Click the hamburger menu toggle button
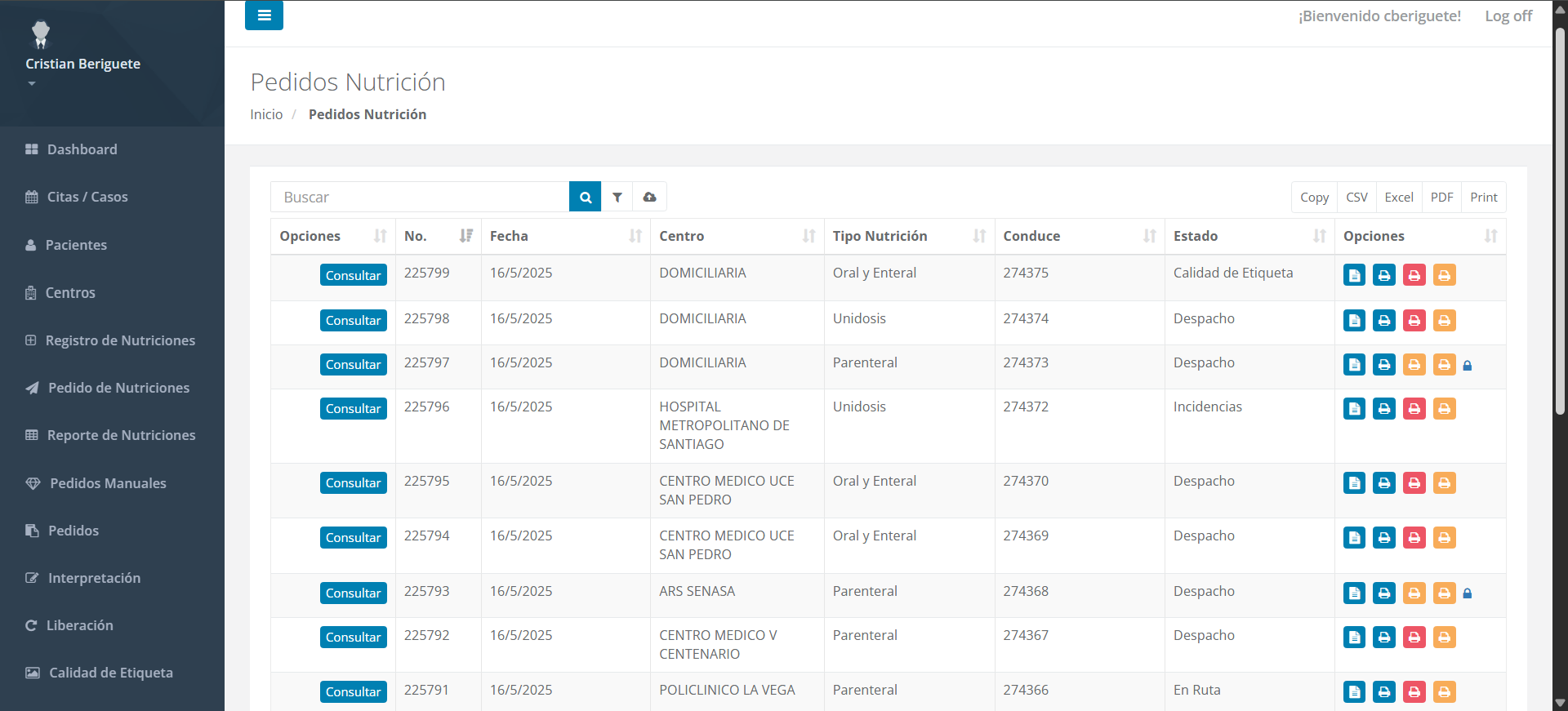 click(264, 16)
